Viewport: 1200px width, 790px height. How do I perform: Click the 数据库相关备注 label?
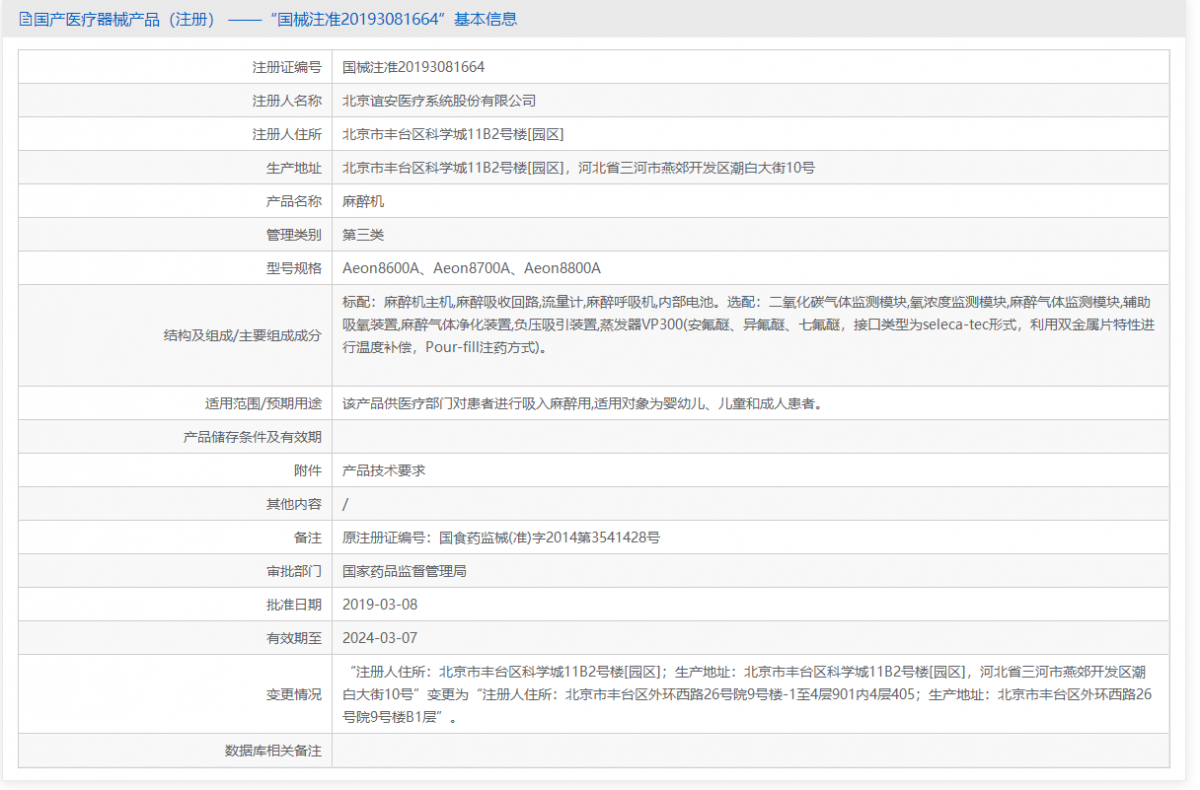[273, 750]
